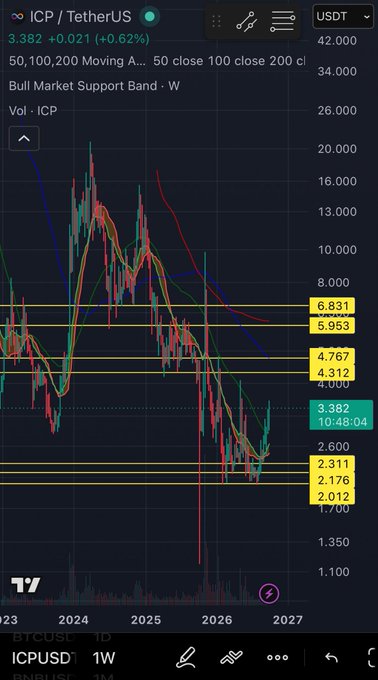The height and width of the screenshot is (680, 378).
Task: Tap the purple lightning bolt flash icon
Action: click(269, 593)
